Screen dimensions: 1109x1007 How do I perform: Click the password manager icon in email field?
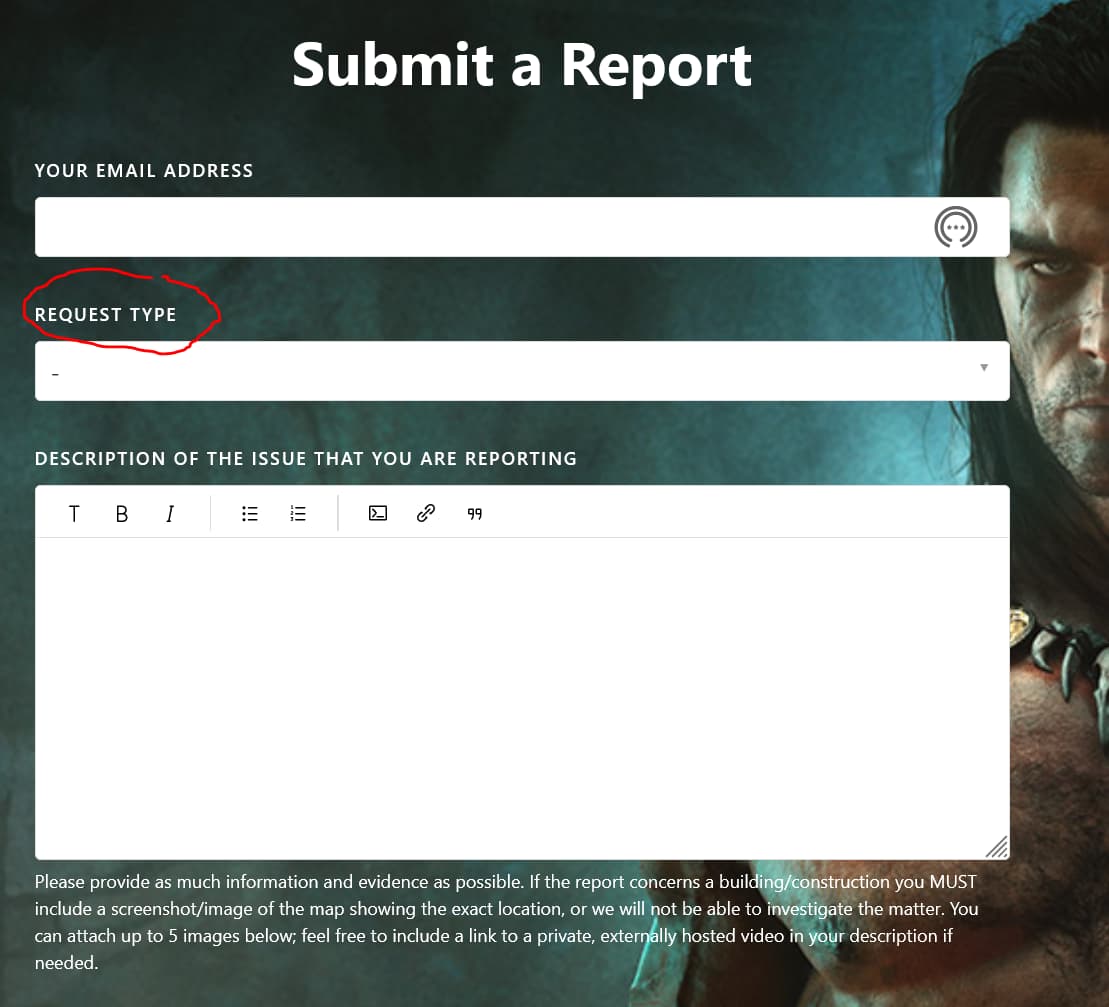pyautogui.click(x=956, y=227)
